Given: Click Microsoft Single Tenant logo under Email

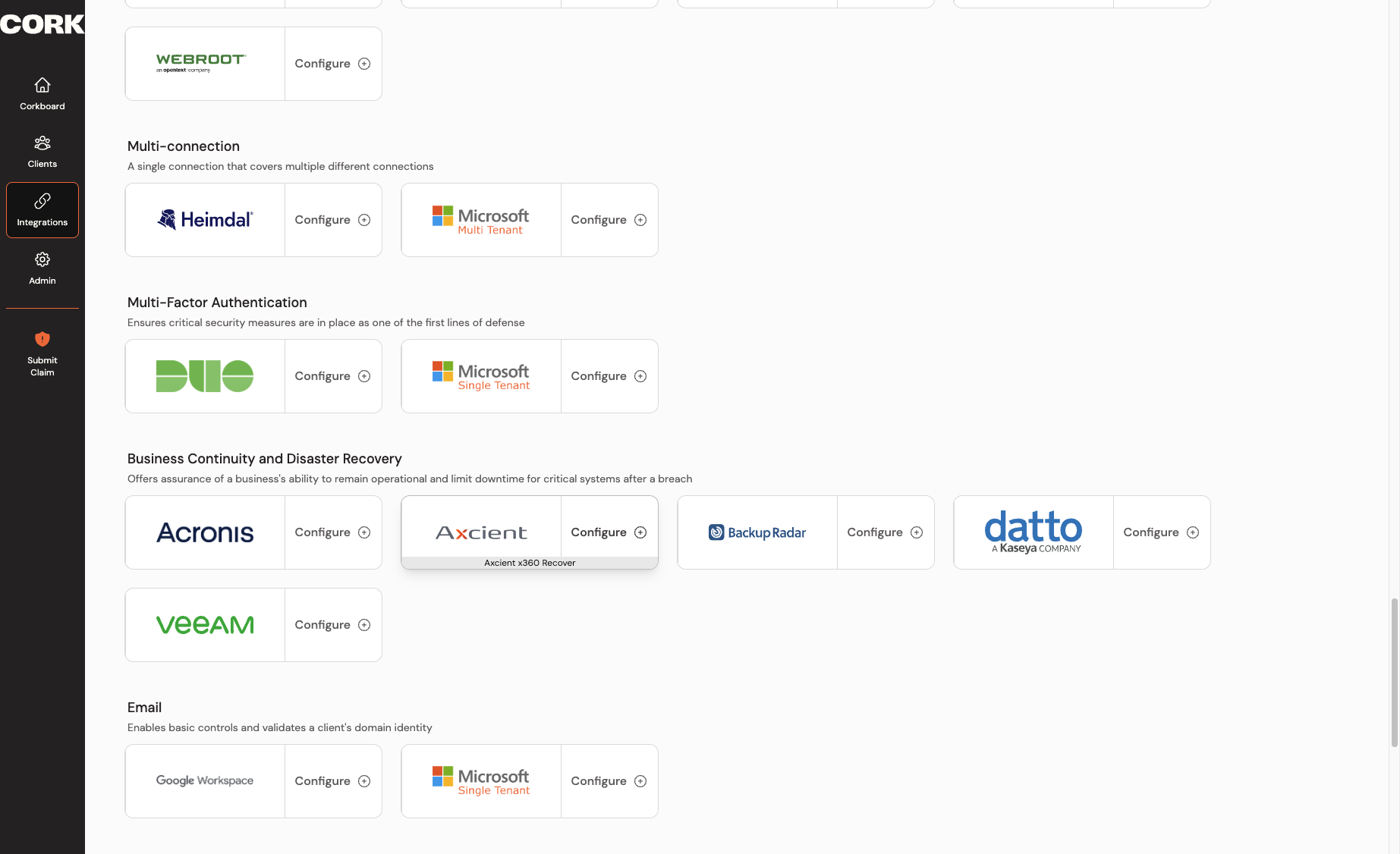Looking at the screenshot, I should point(481,781).
